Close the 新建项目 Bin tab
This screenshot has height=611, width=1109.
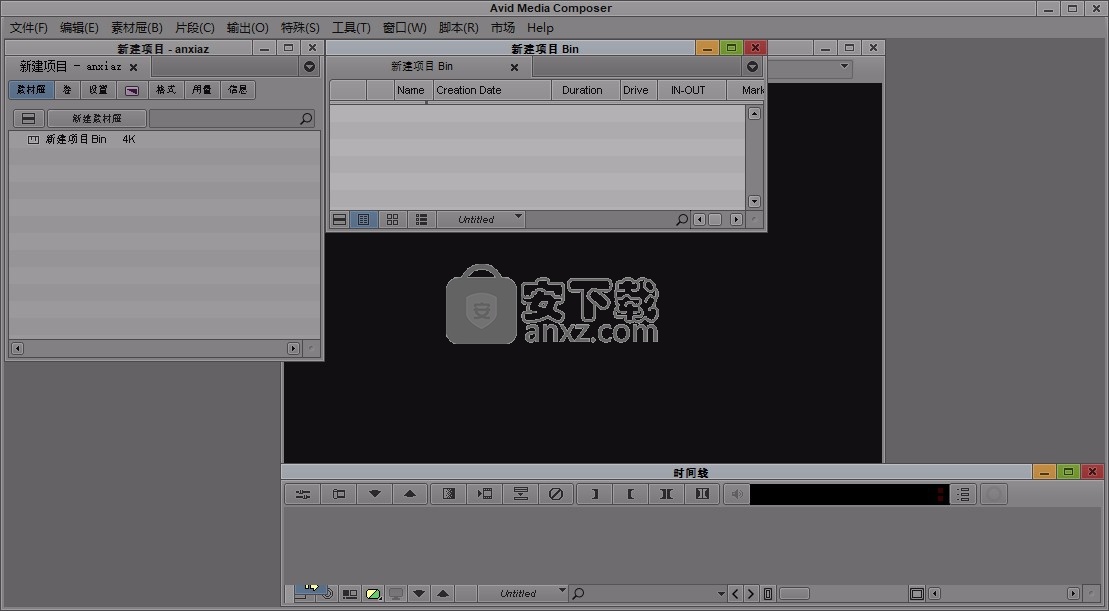[x=515, y=68]
